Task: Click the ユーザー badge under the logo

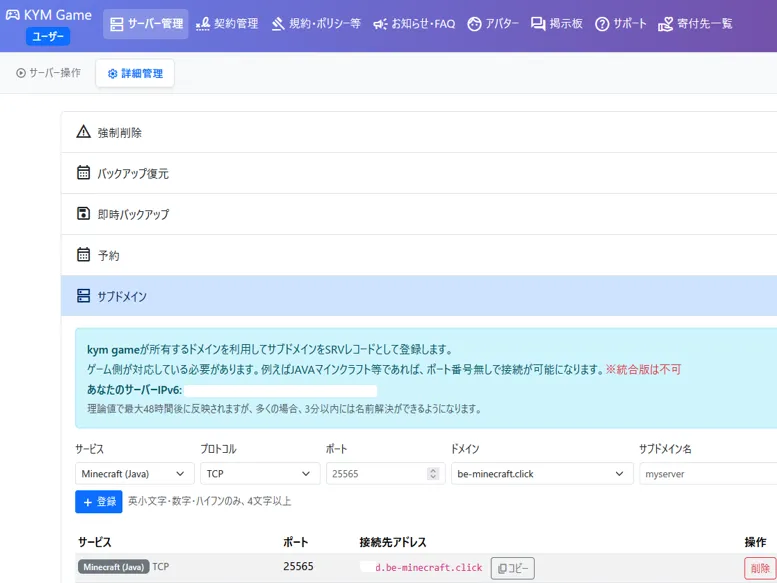Action: [x=48, y=37]
